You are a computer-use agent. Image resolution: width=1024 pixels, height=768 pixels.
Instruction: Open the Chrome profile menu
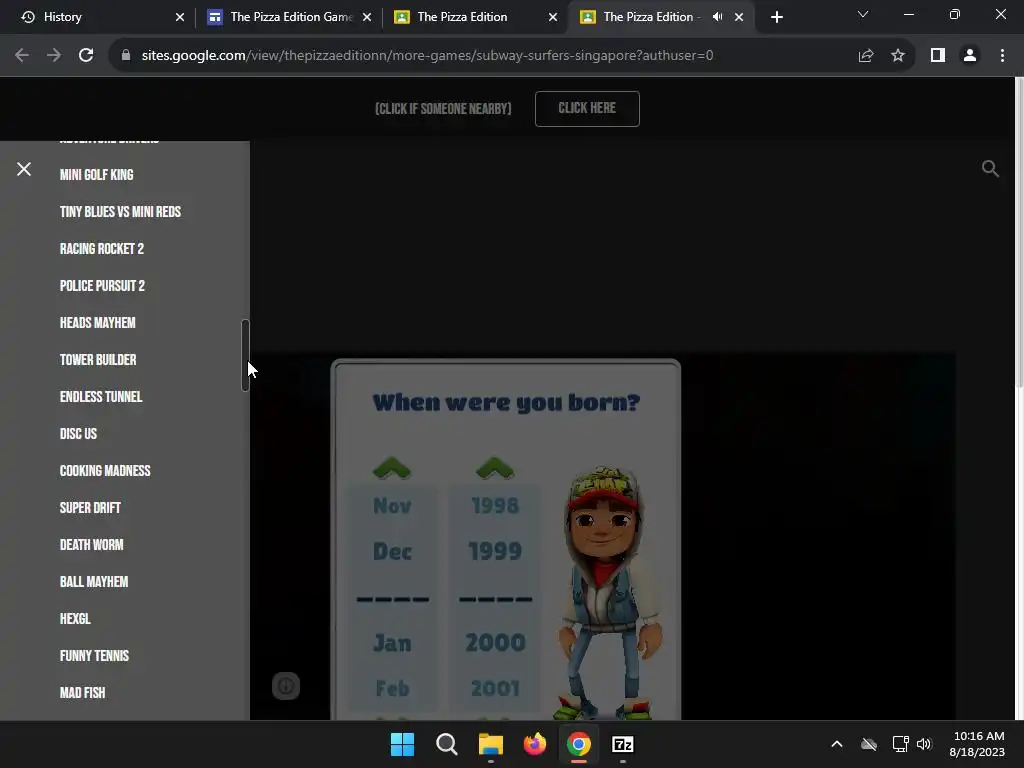(x=970, y=56)
